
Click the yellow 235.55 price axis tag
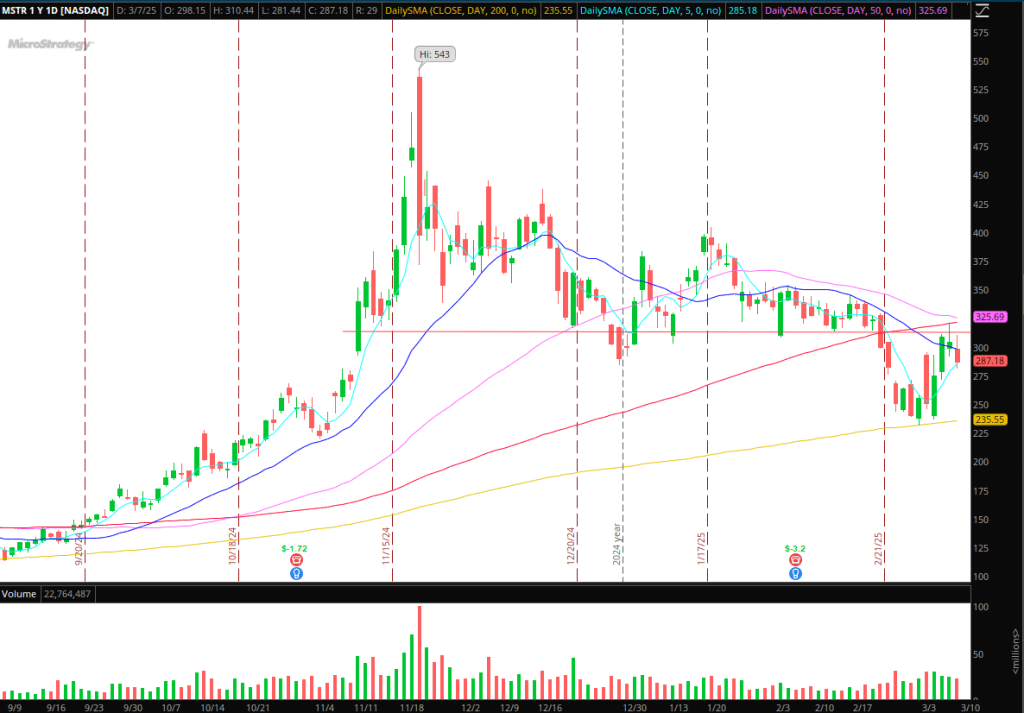click(x=989, y=419)
